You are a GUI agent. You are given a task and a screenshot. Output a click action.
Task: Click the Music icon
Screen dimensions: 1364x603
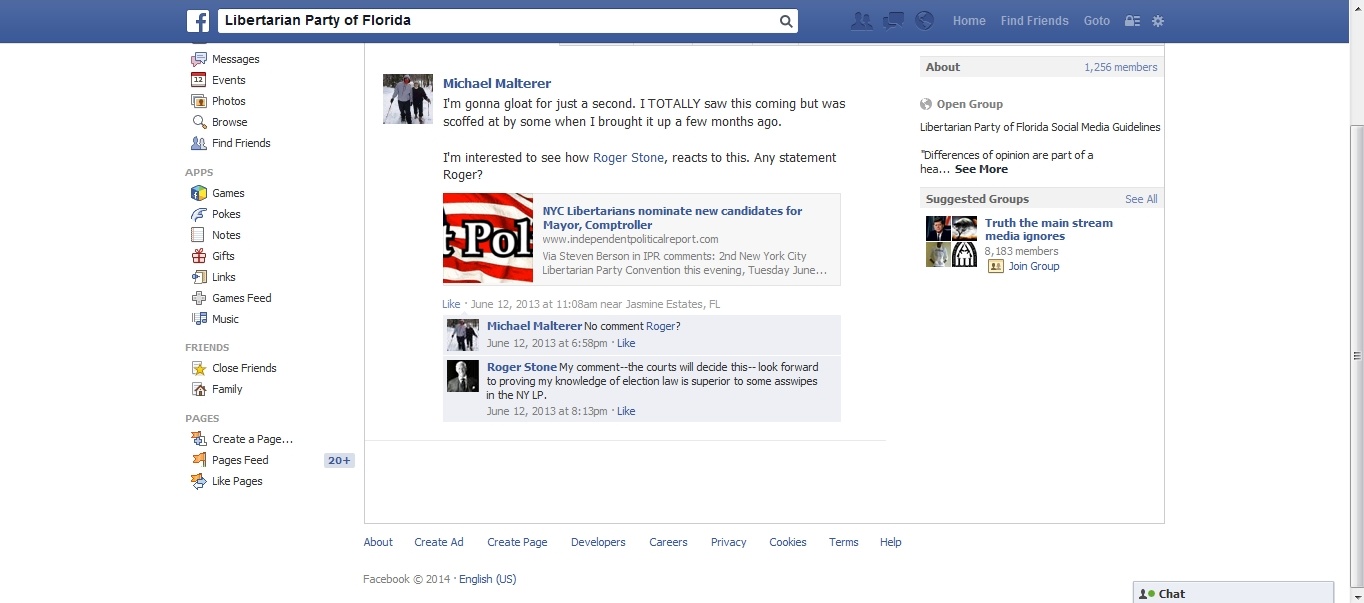point(199,319)
